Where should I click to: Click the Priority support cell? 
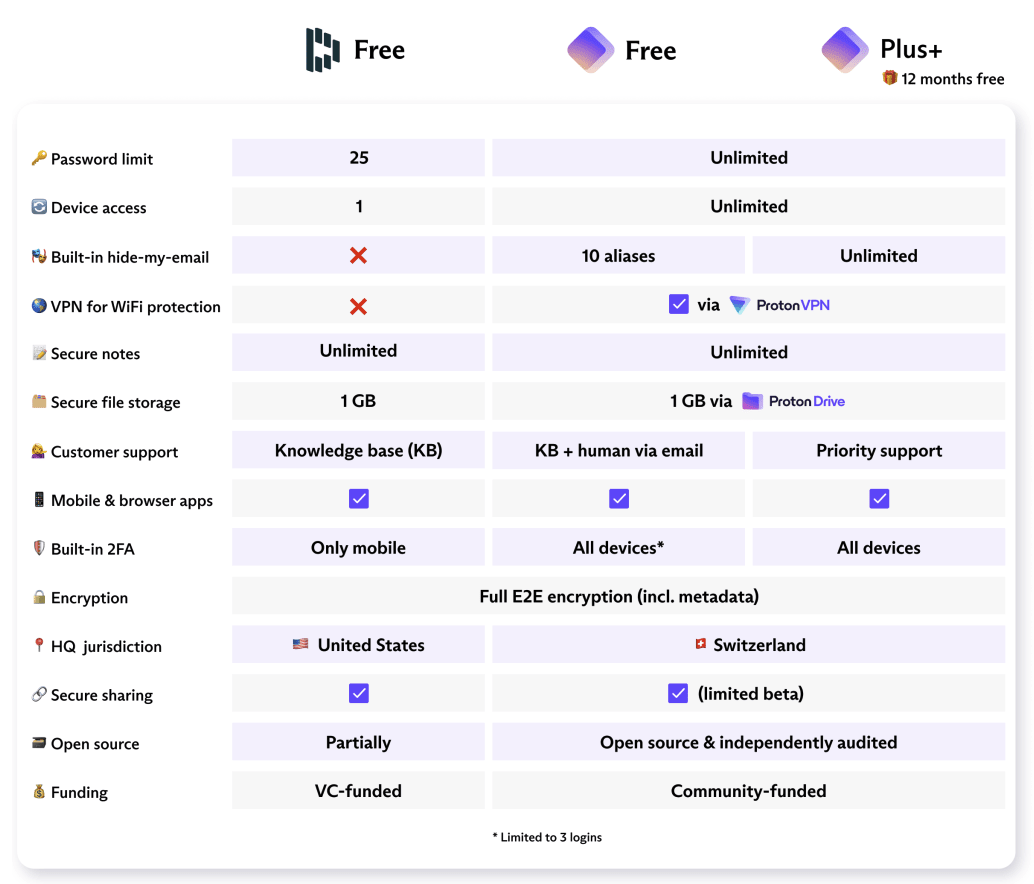point(879,451)
